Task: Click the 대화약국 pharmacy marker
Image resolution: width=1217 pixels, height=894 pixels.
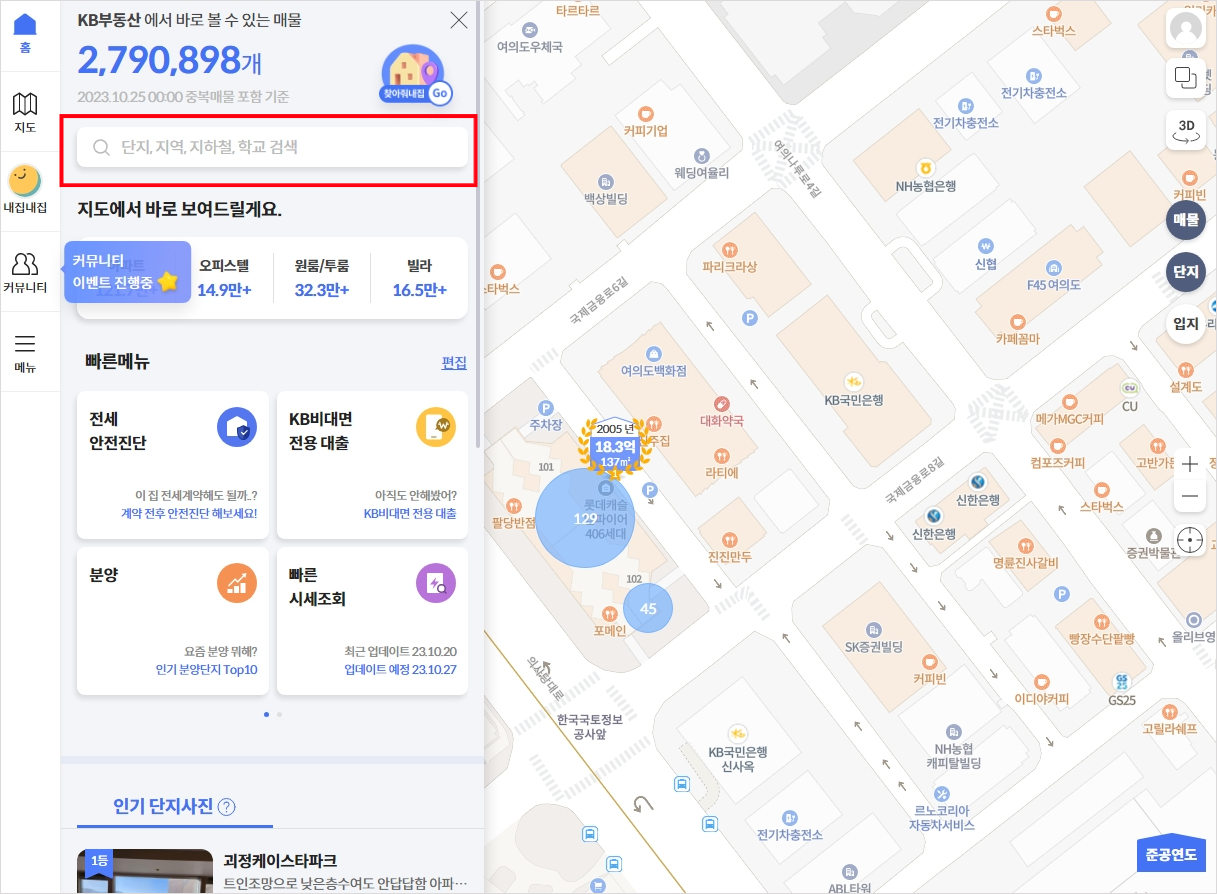Action: pyautogui.click(x=722, y=411)
